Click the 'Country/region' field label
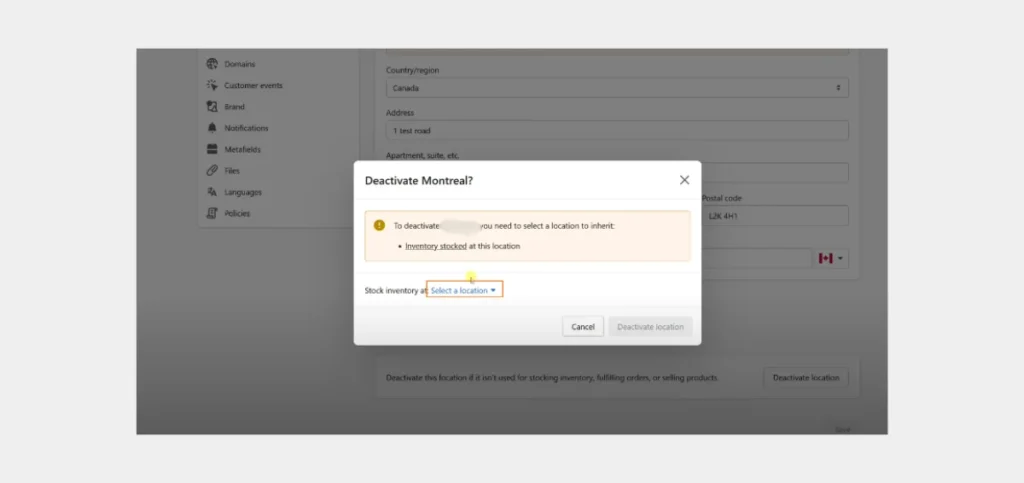 (x=412, y=70)
